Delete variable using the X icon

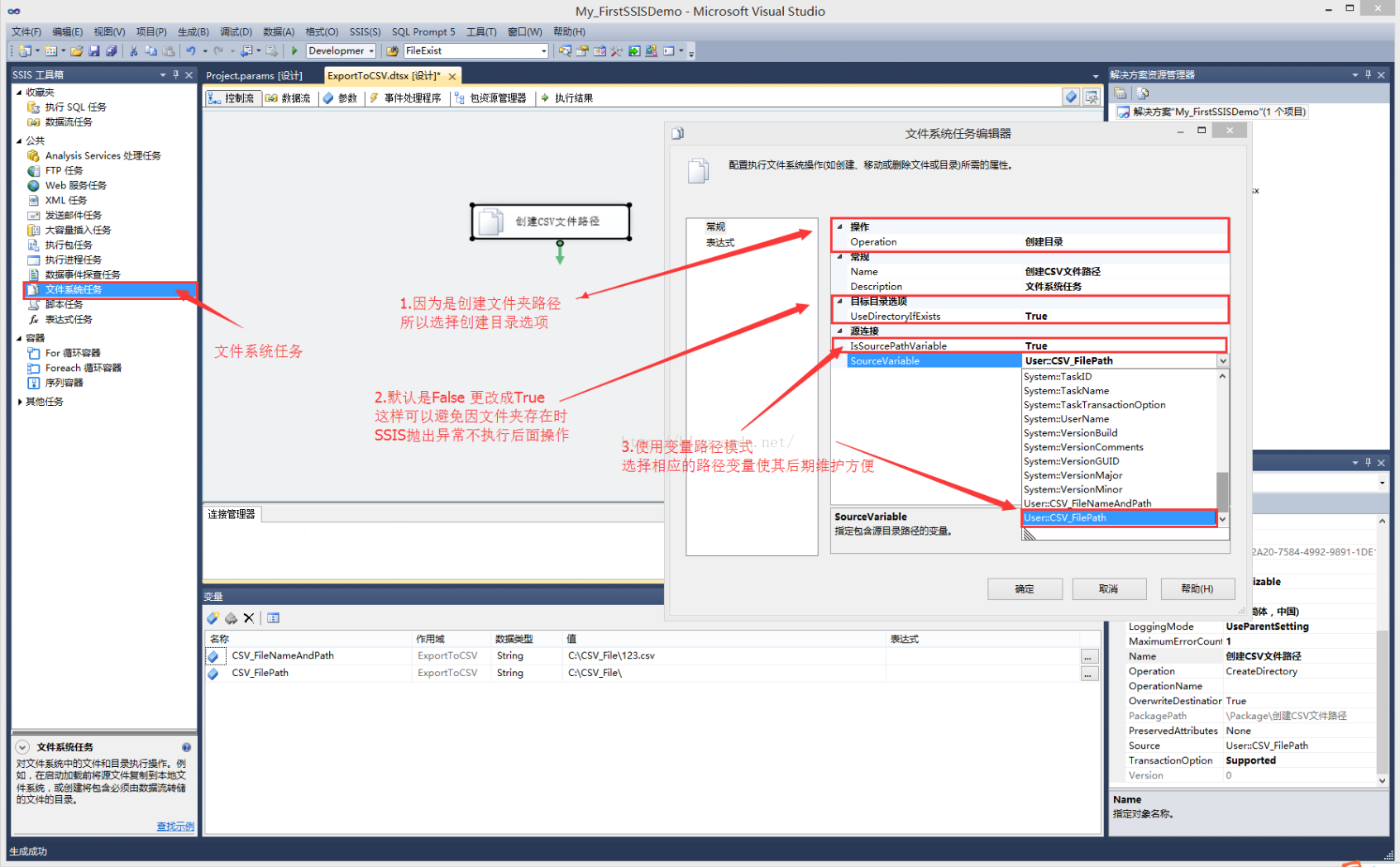click(249, 618)
